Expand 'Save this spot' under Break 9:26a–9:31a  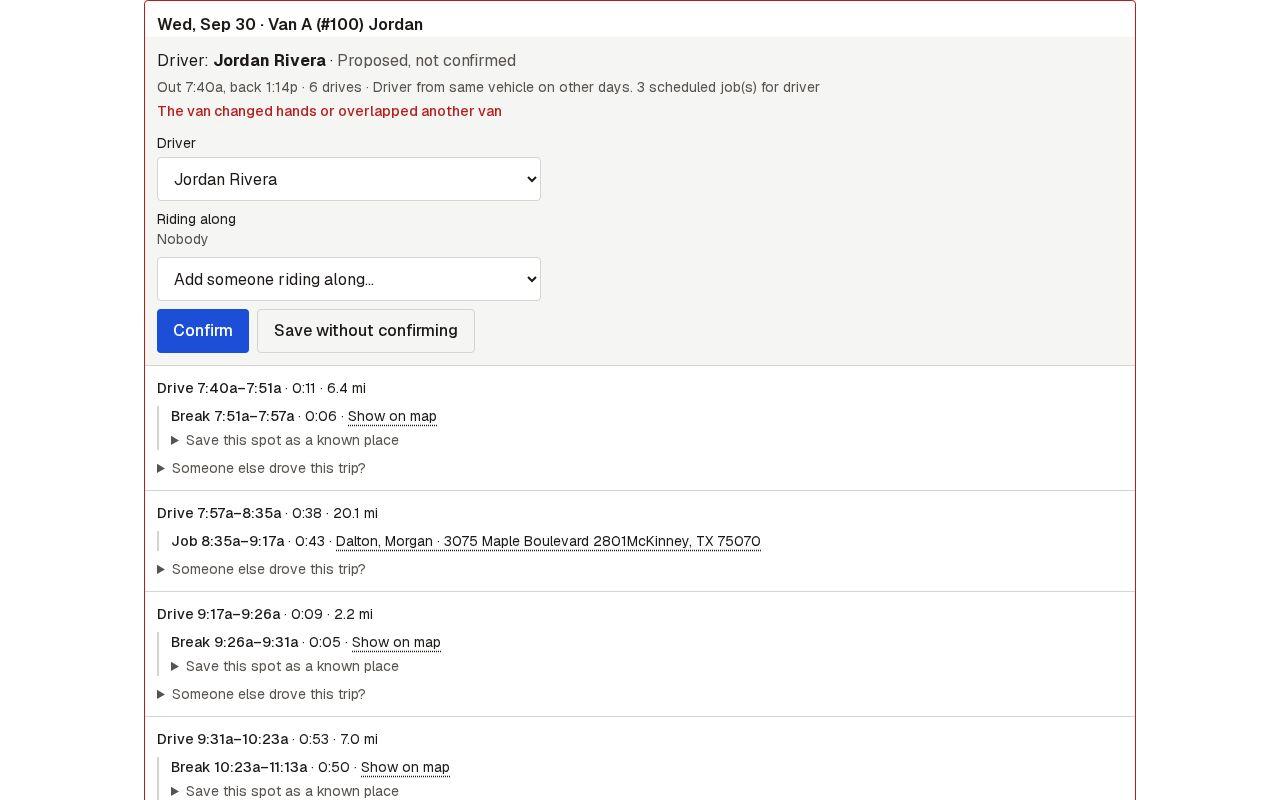285,666
